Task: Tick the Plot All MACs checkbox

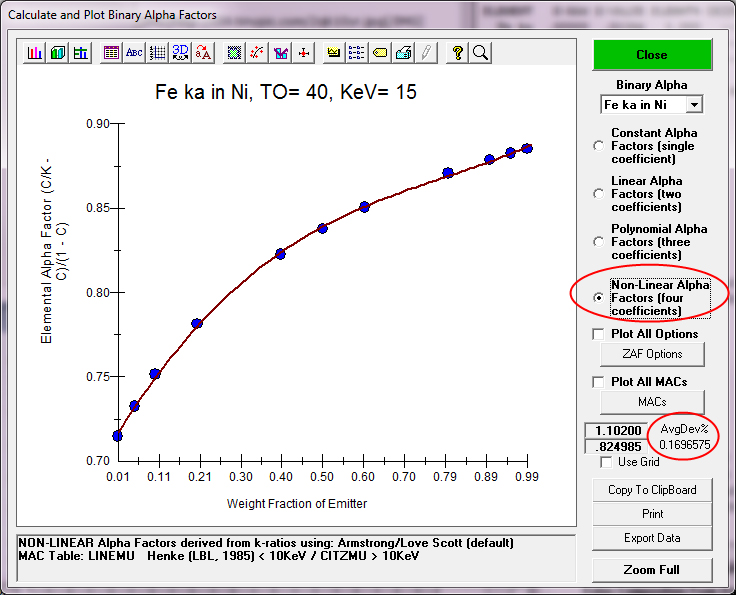Action: pyautogui.click(x=599, y=382)
